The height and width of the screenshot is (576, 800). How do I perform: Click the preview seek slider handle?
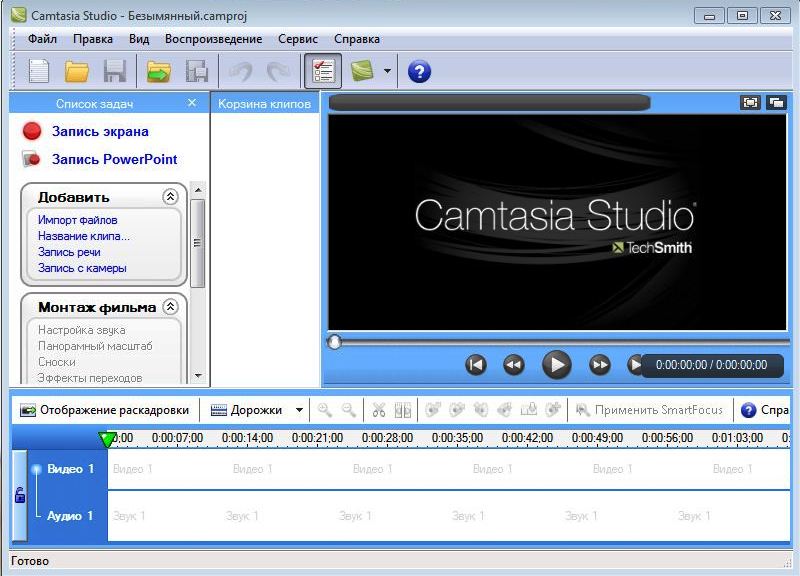pos(334,342)
